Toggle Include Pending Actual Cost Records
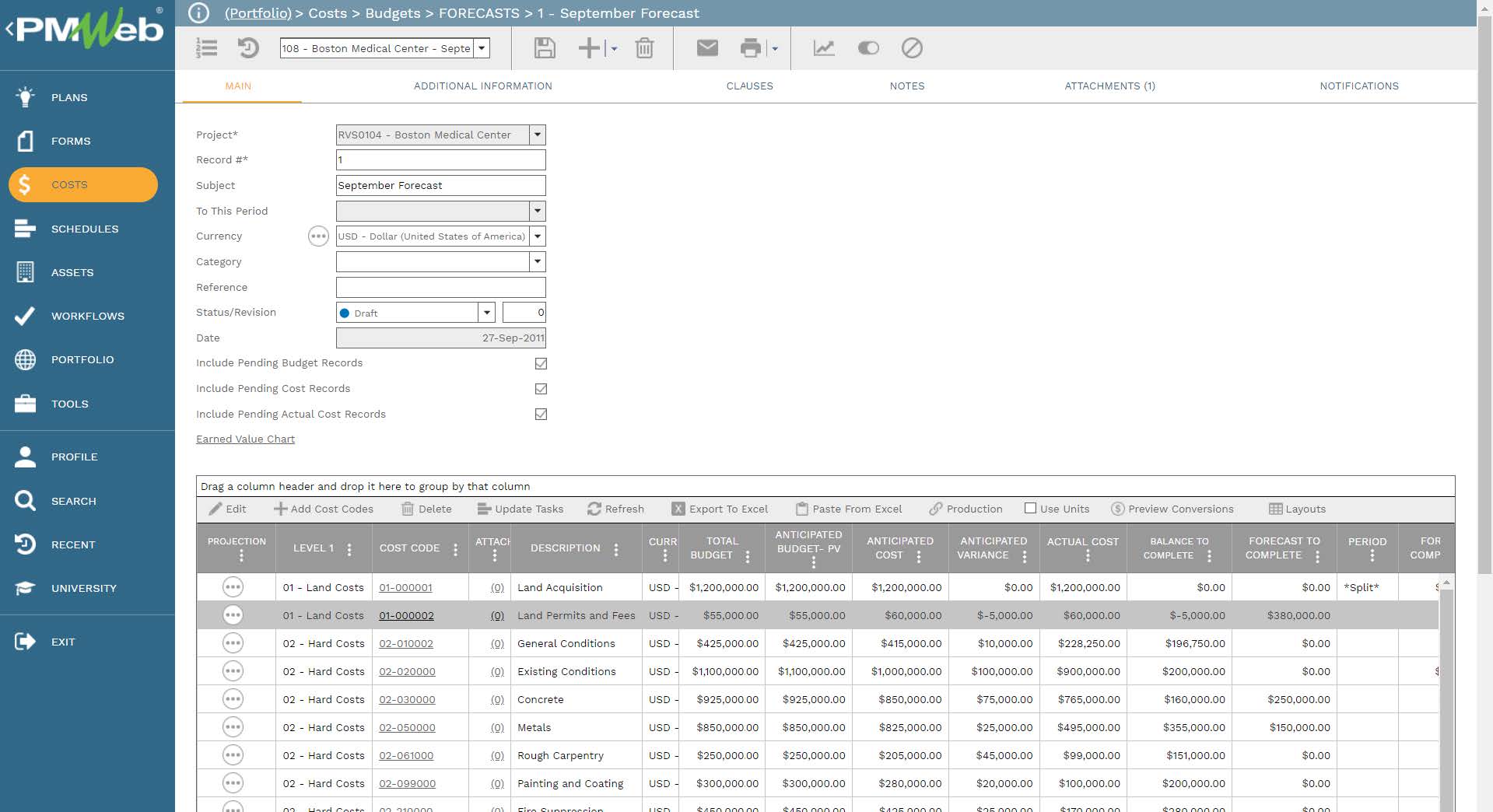Viewport: 1493px width, 812px height. 541,415
